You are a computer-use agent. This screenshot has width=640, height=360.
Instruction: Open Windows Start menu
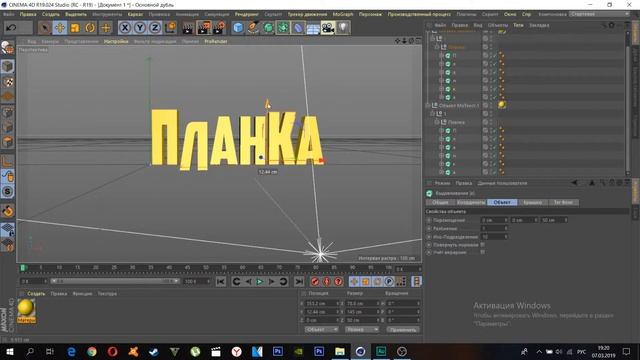tap(10, 351)
